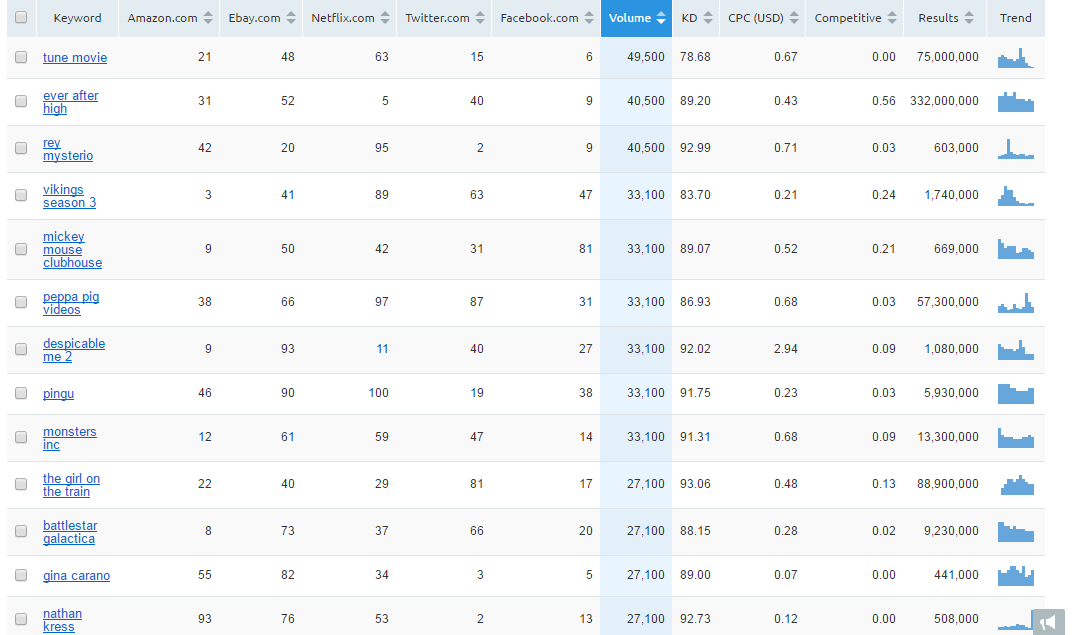Click results value 57,300,000

tap(947, 302)
